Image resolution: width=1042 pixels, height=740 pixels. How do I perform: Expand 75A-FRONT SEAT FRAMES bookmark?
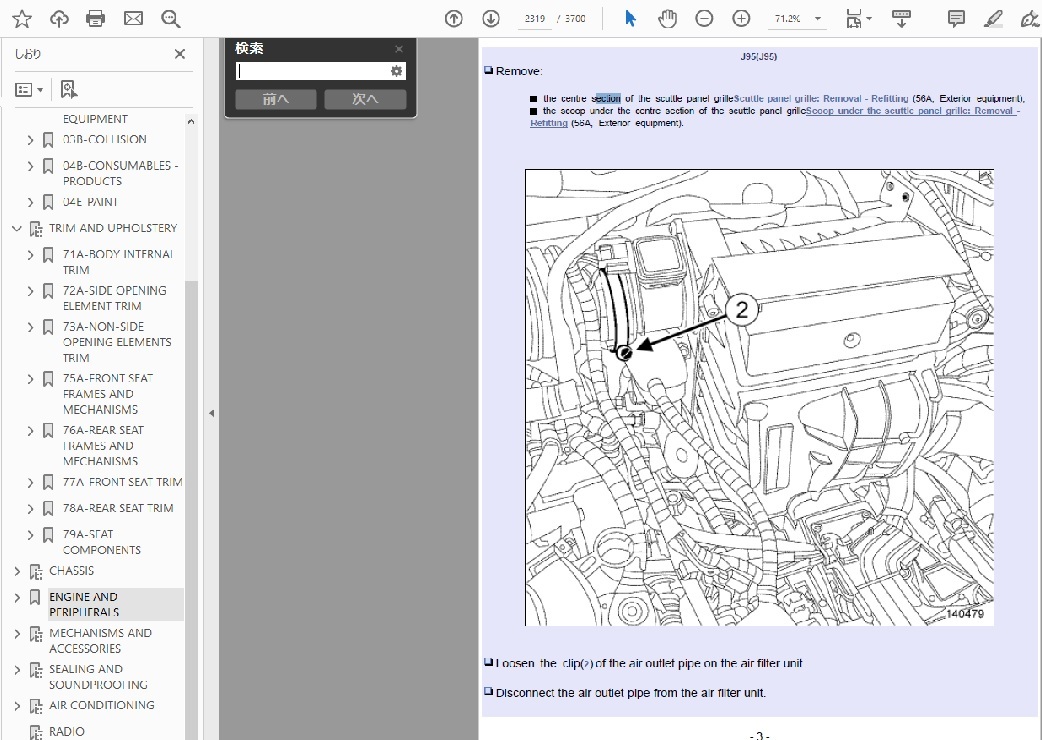[30, 379]
